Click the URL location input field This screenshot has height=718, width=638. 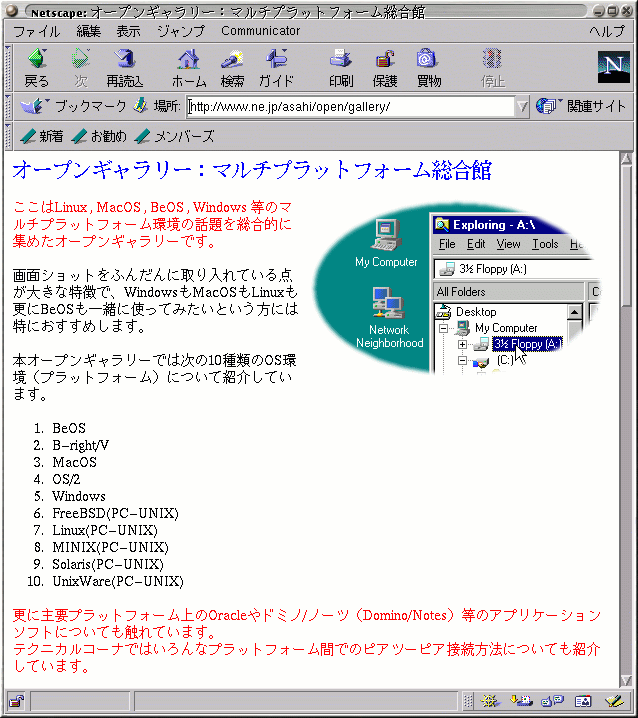tap(351, 107)
